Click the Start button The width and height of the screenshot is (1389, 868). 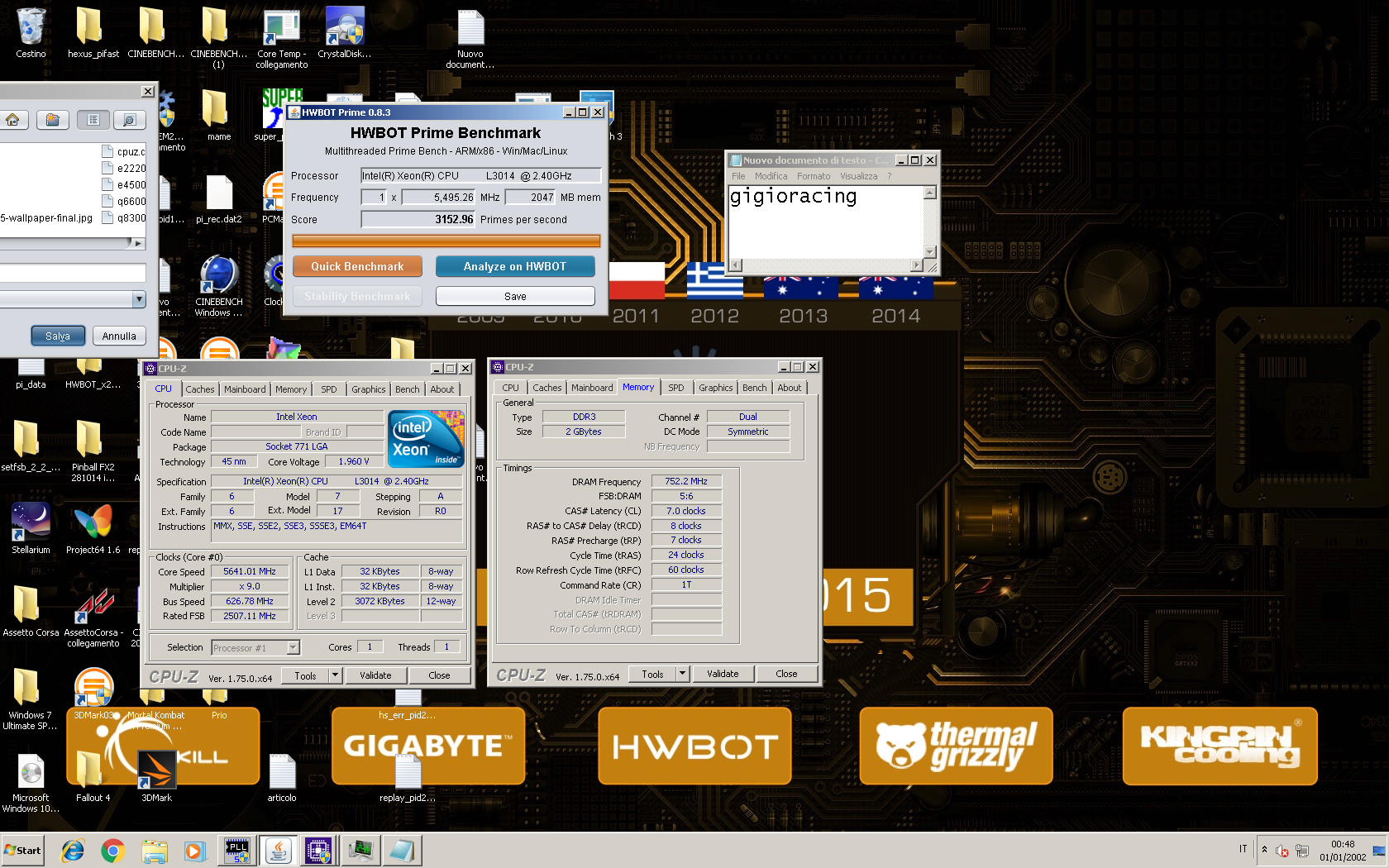coord(22,850)
